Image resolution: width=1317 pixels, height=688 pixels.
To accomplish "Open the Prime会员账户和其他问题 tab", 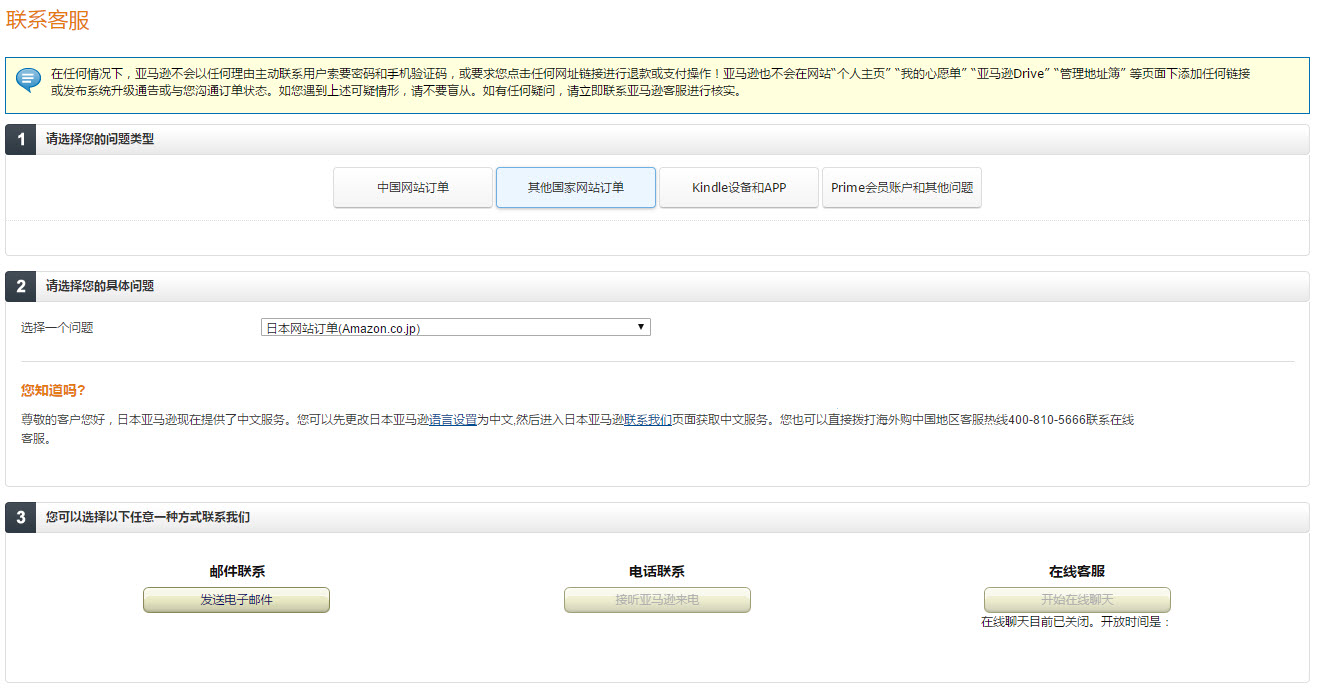I will (x=902, y=187).
